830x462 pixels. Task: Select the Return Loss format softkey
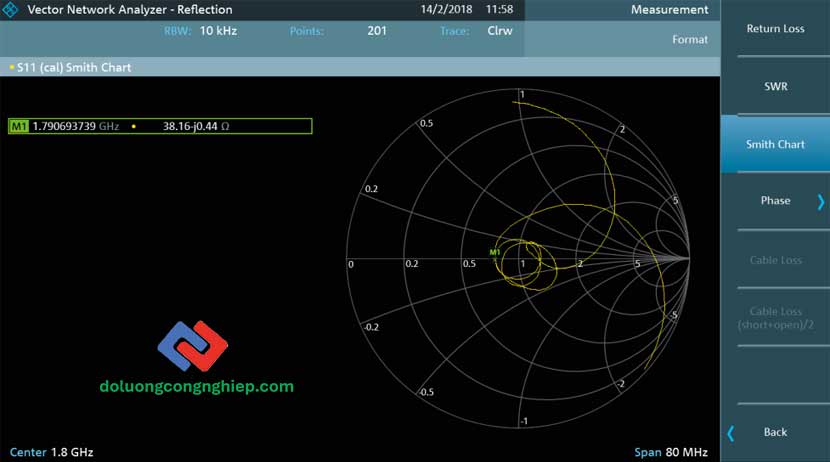[775, 29]
